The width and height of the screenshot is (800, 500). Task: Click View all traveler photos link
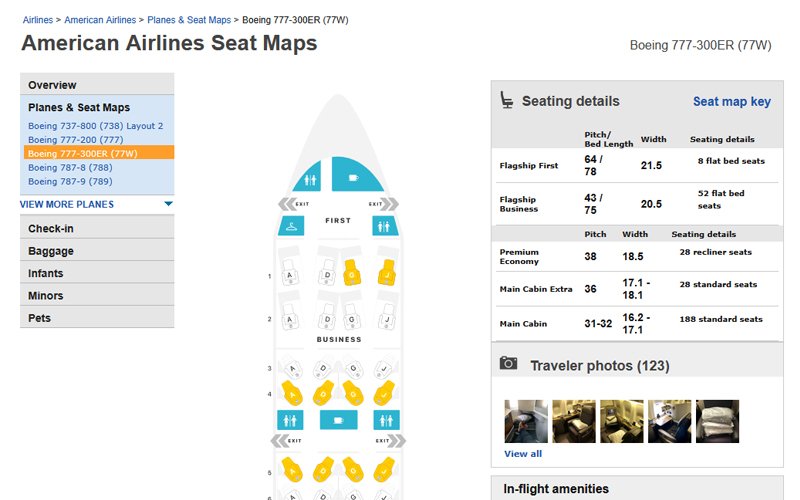pos(522,453)
